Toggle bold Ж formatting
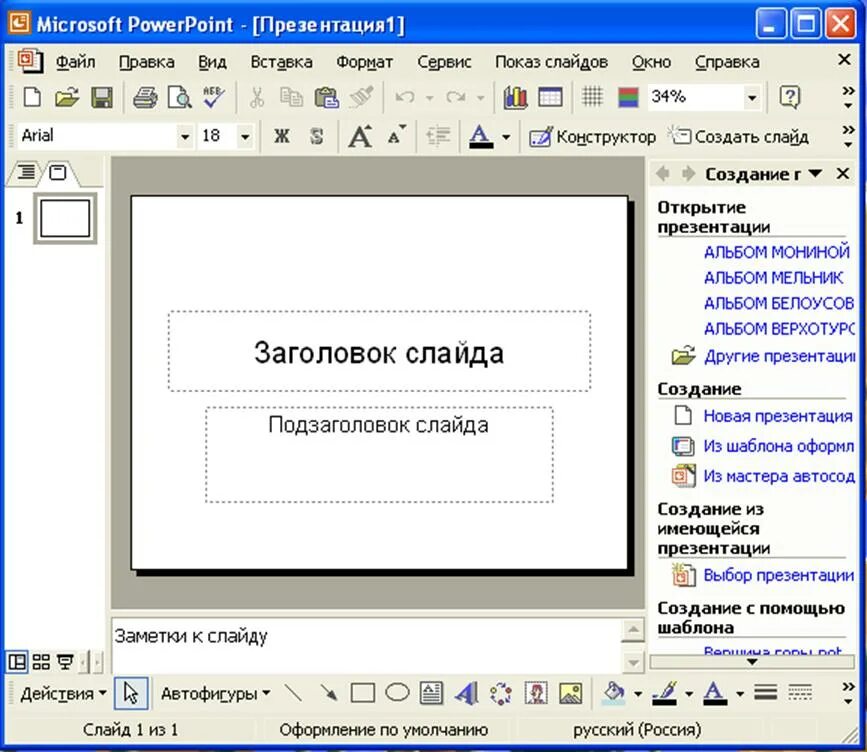 coord(282,136)
